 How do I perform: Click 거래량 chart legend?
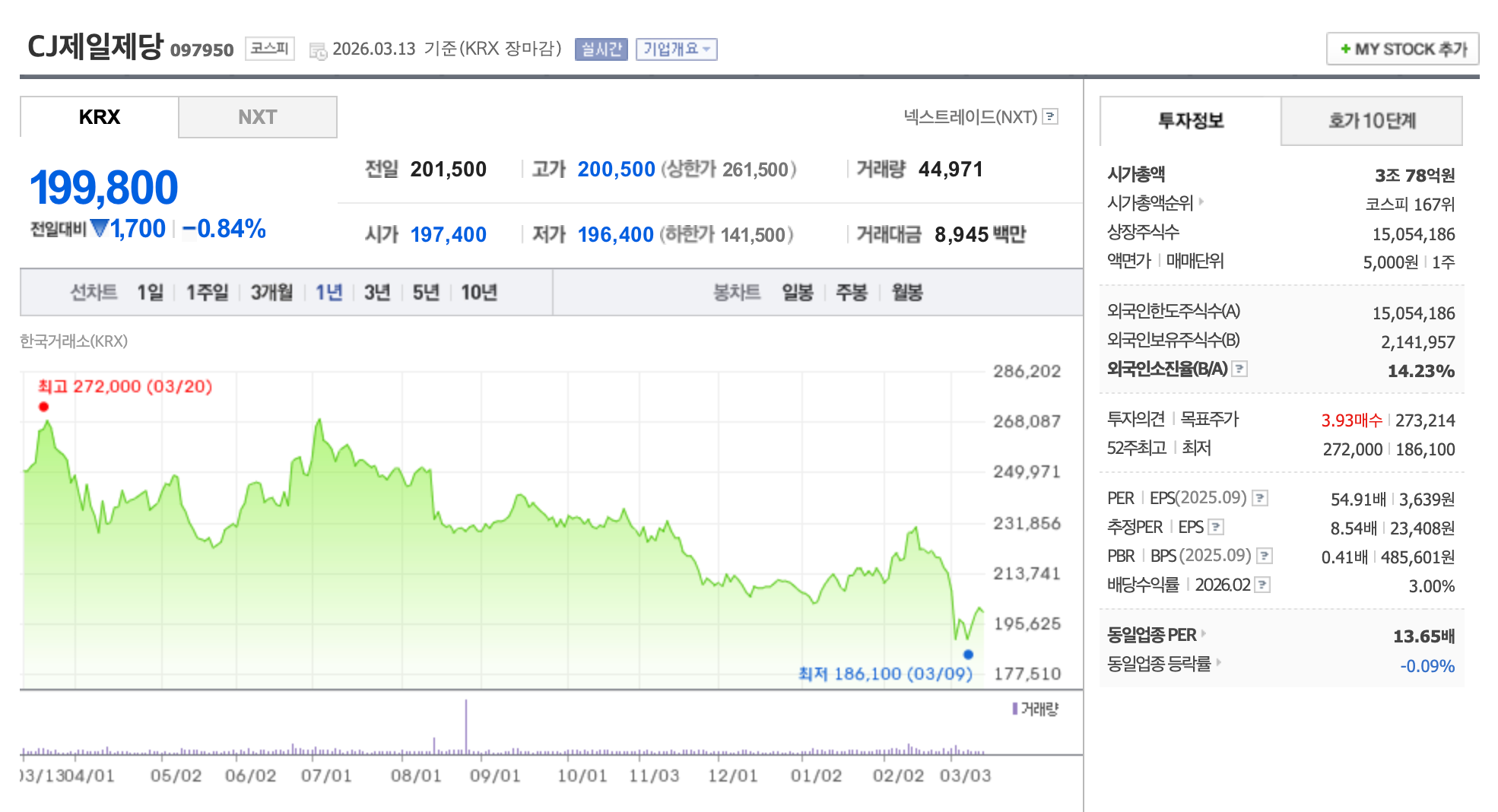point(1035,709)
